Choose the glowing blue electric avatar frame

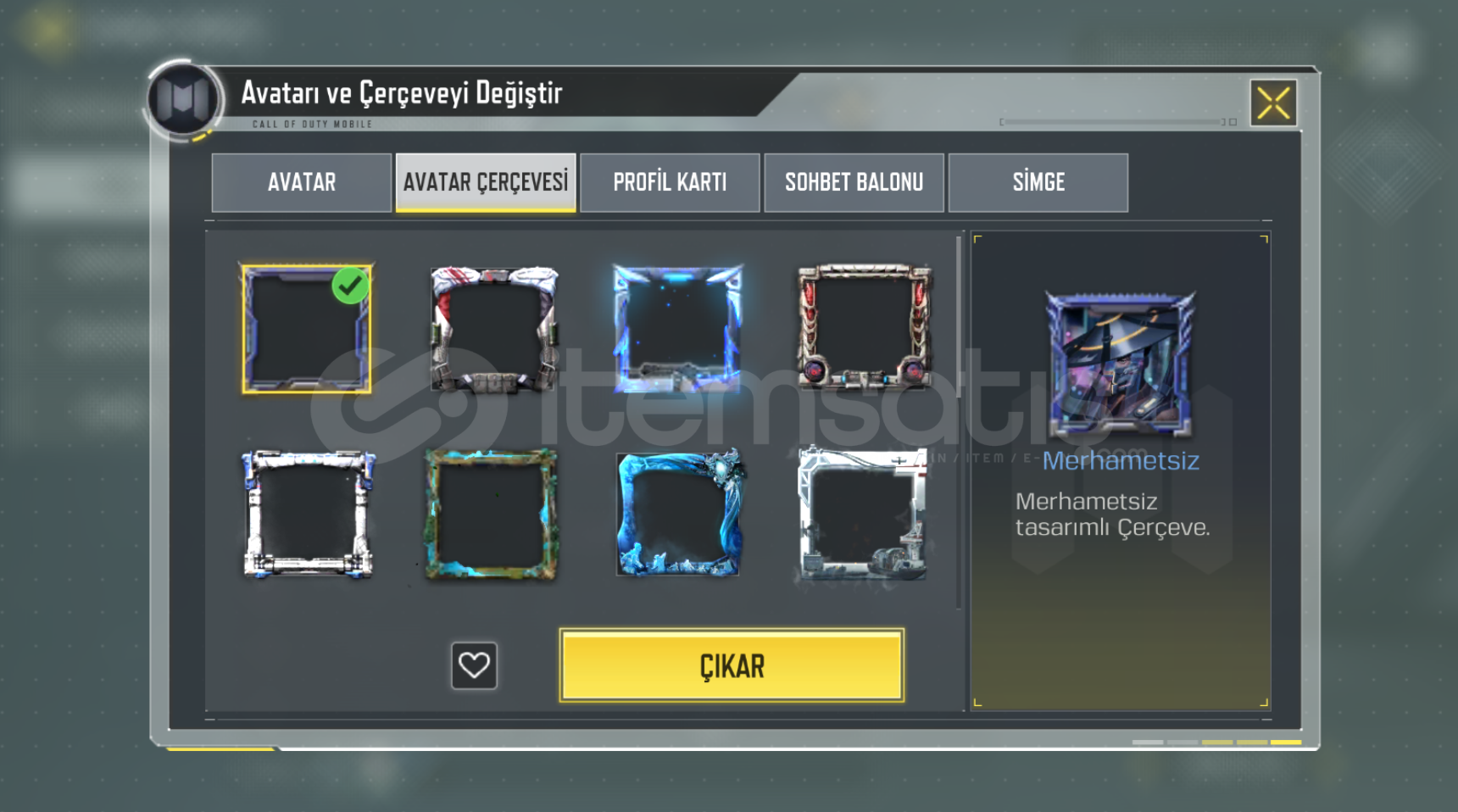[x=677, y=329]
